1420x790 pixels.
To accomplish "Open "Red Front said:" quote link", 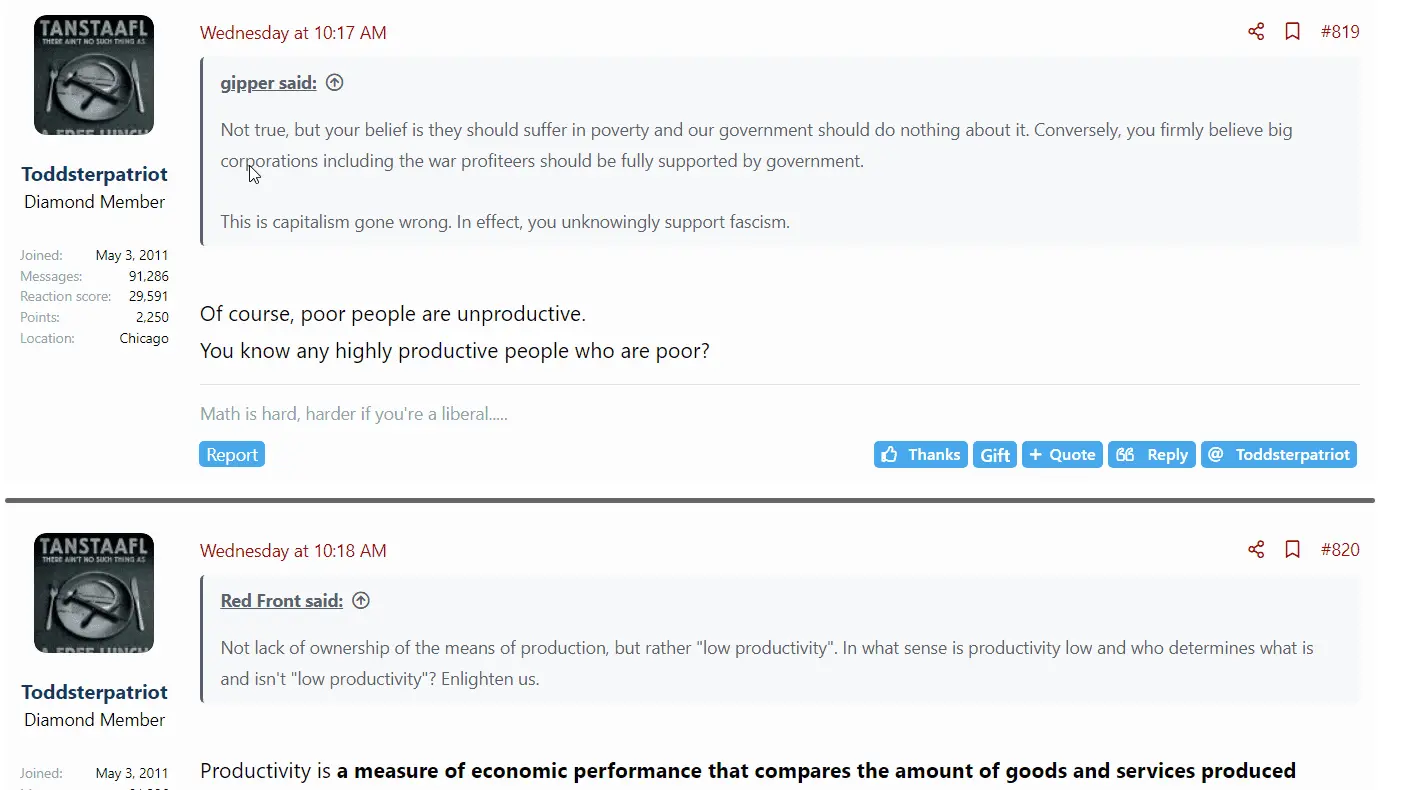I will click(281, 600).
